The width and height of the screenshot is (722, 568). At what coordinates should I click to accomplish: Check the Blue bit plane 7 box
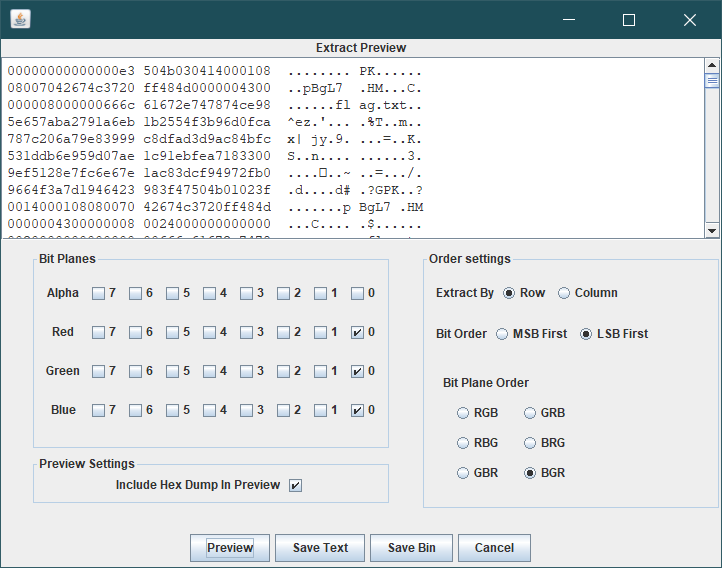click(98, 410)
